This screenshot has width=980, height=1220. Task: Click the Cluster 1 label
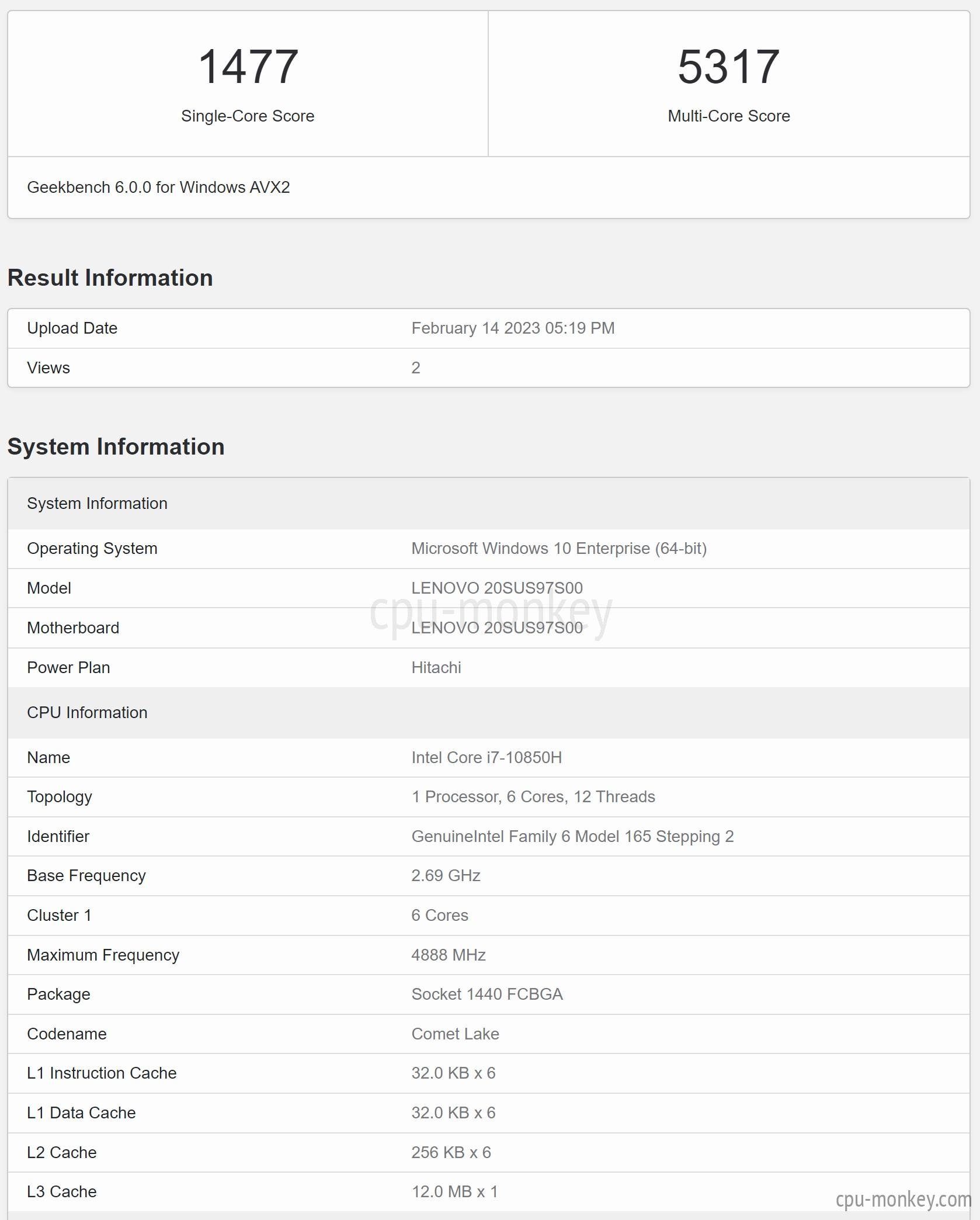pos(59,915)
